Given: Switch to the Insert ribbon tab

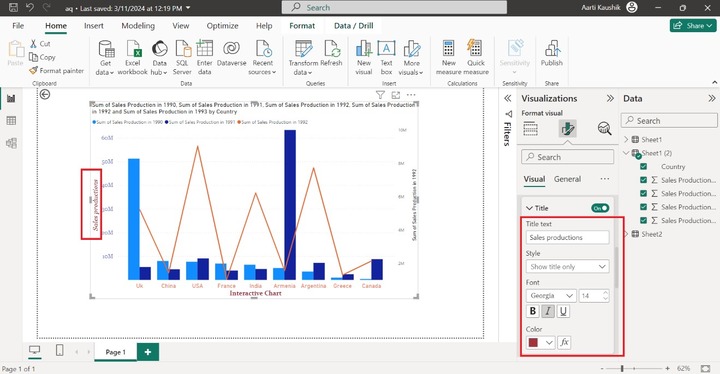Looking at the screenshot, I should pyautogui.click(x=94, y=26).
